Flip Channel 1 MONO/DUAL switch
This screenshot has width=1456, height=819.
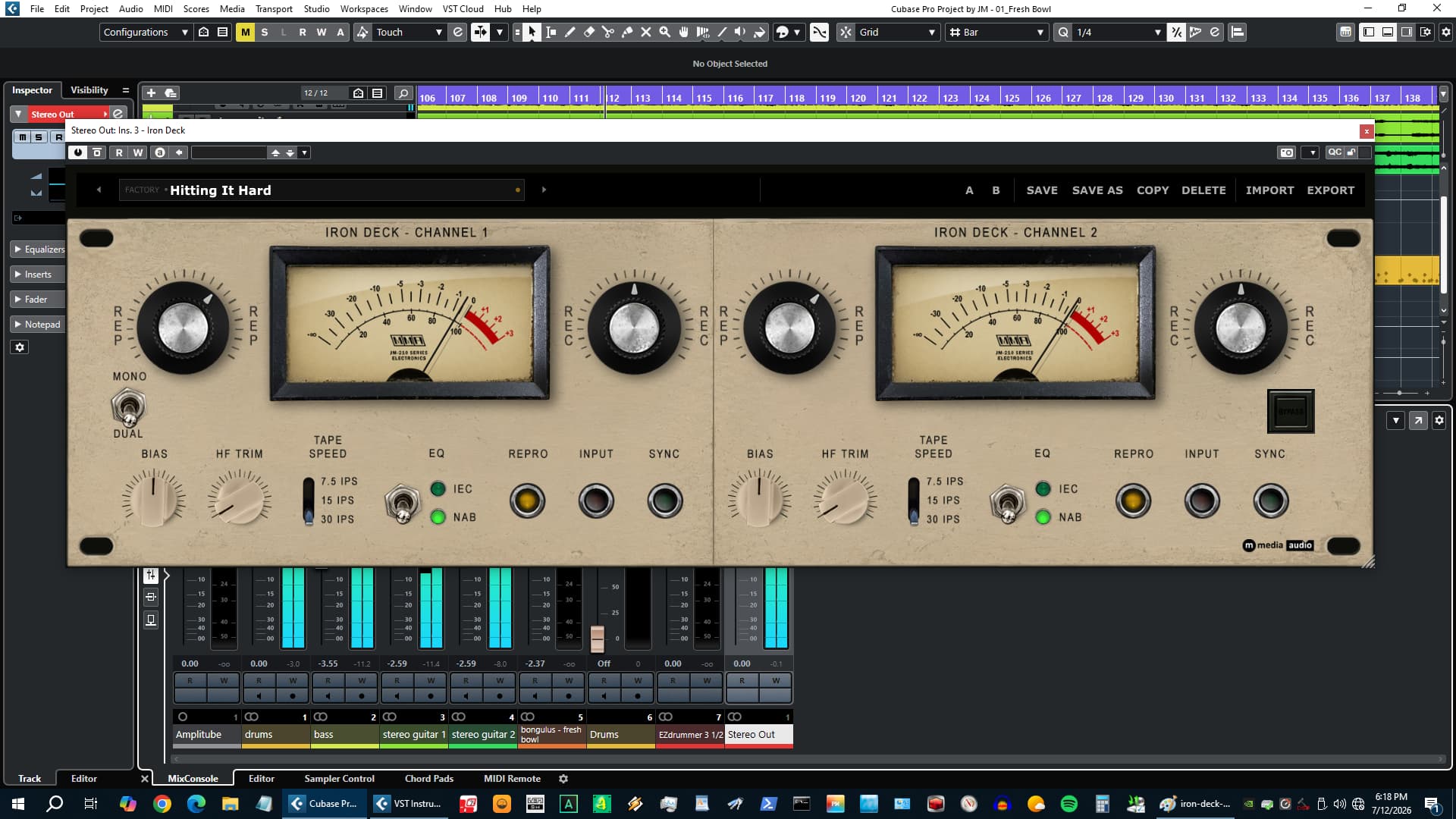tap(128, 407)
